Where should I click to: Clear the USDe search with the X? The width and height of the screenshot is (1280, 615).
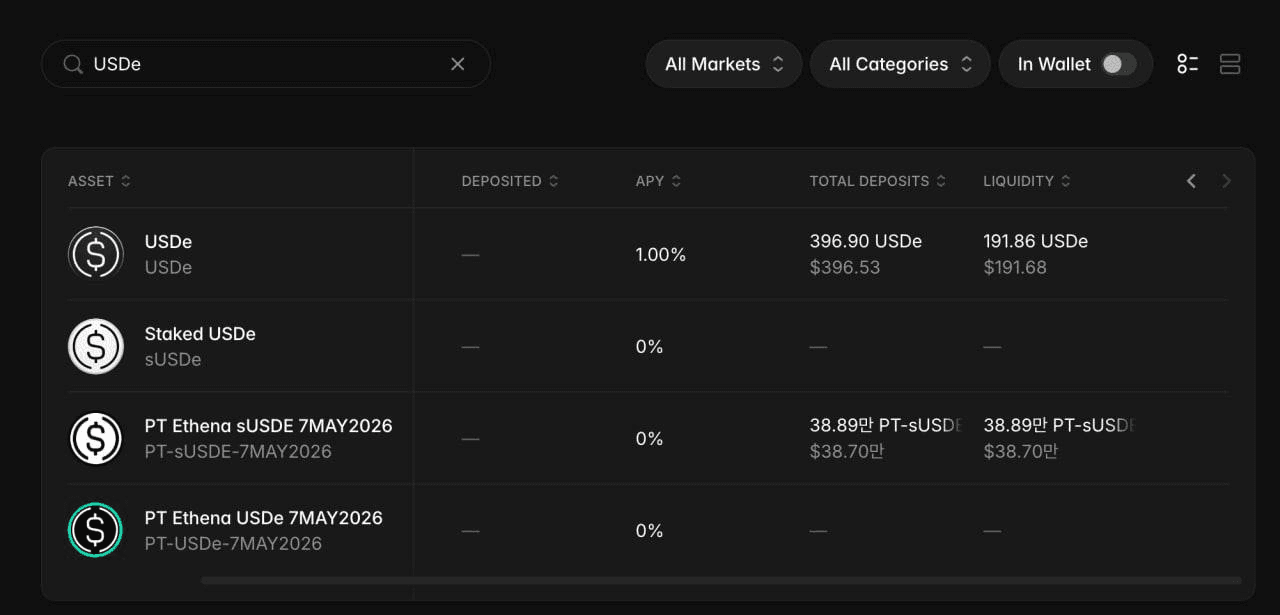point(457,63)
